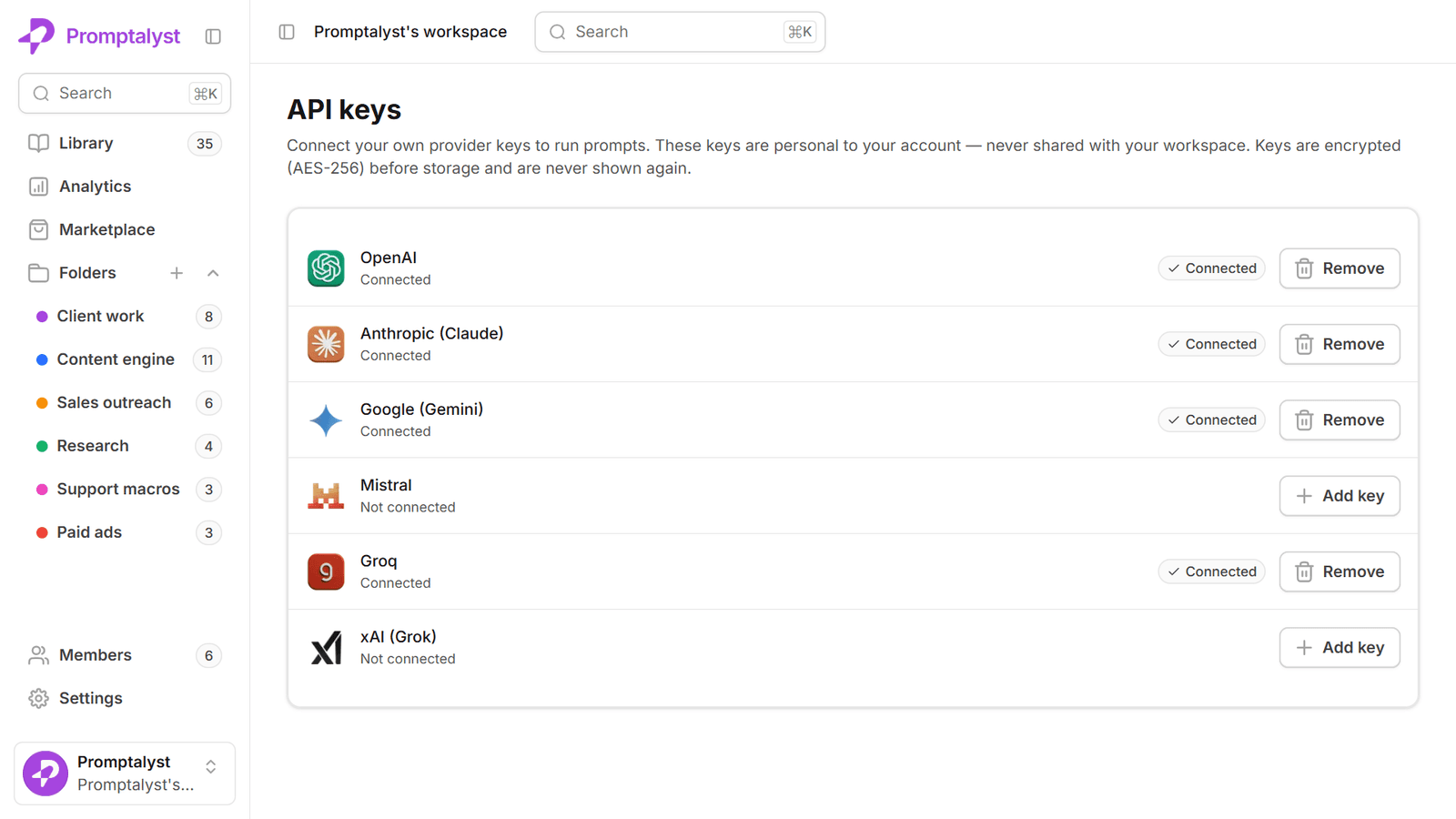Toggle sidebar icon beside workspace title
1456x819 pixels.
pyautogui.click(x=287, y=32)
